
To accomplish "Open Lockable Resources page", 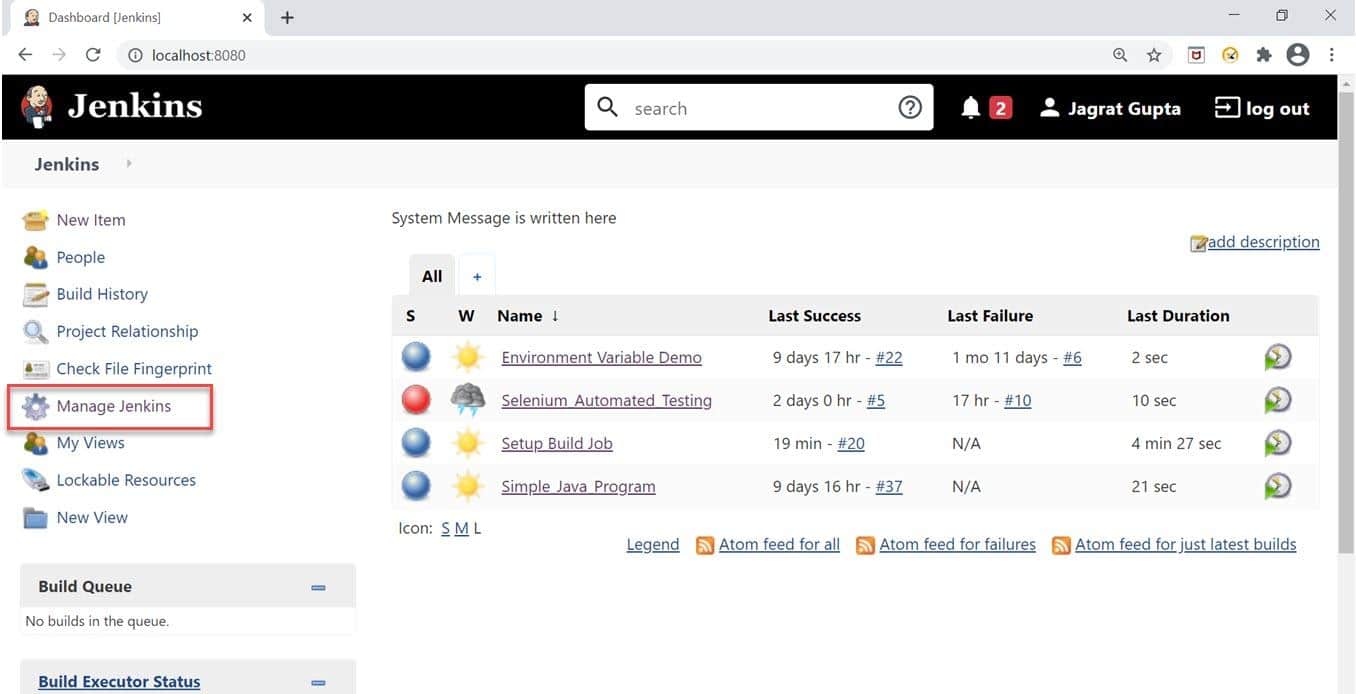I will coord(125,480).
